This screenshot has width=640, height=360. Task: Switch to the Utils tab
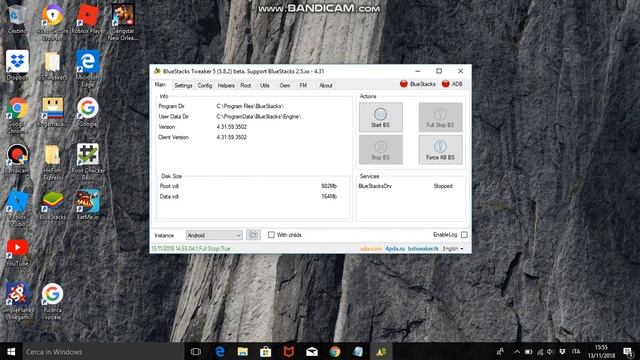pos(265,85)
